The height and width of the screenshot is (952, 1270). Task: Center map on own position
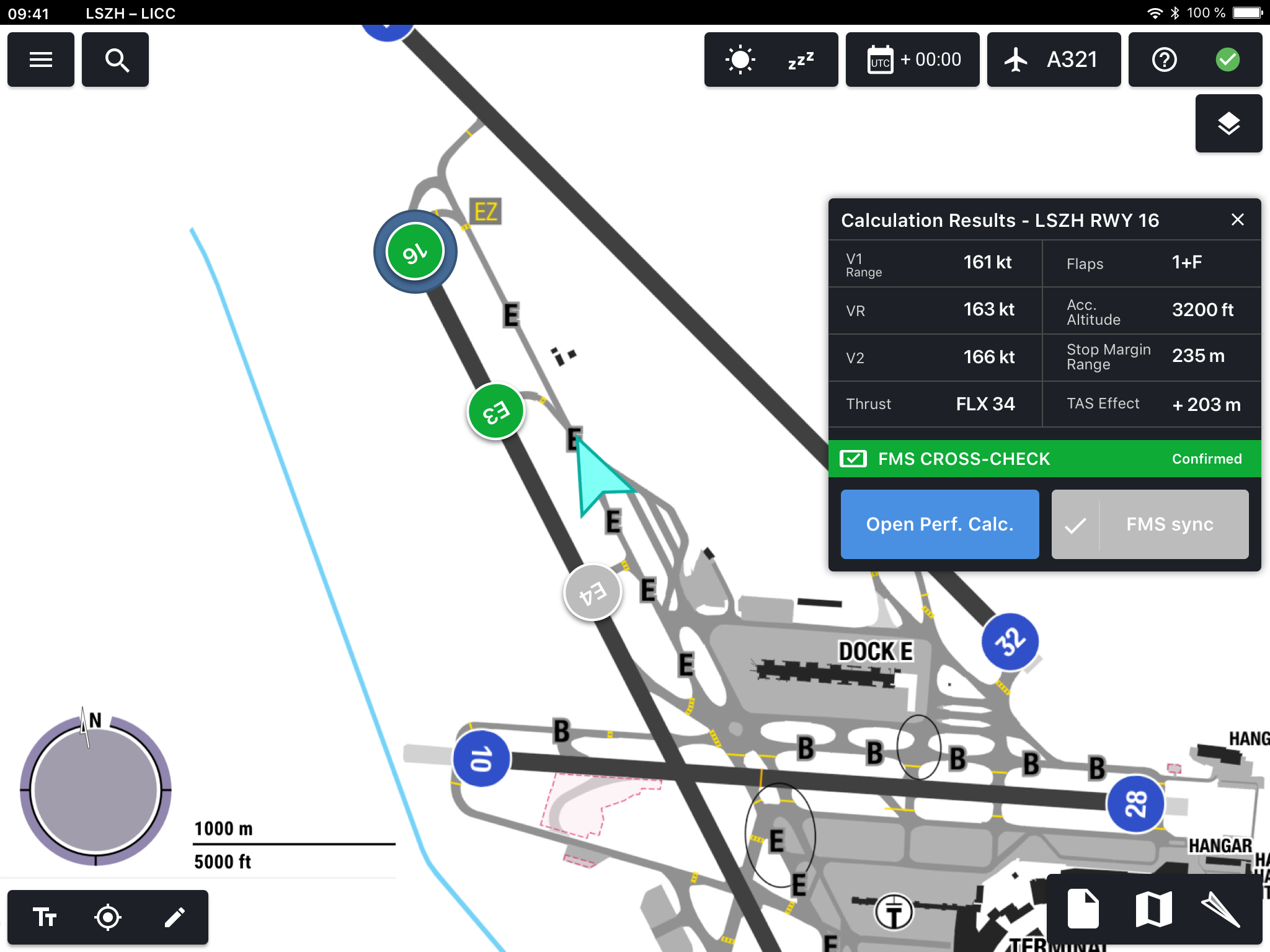(x=108, y=917)
